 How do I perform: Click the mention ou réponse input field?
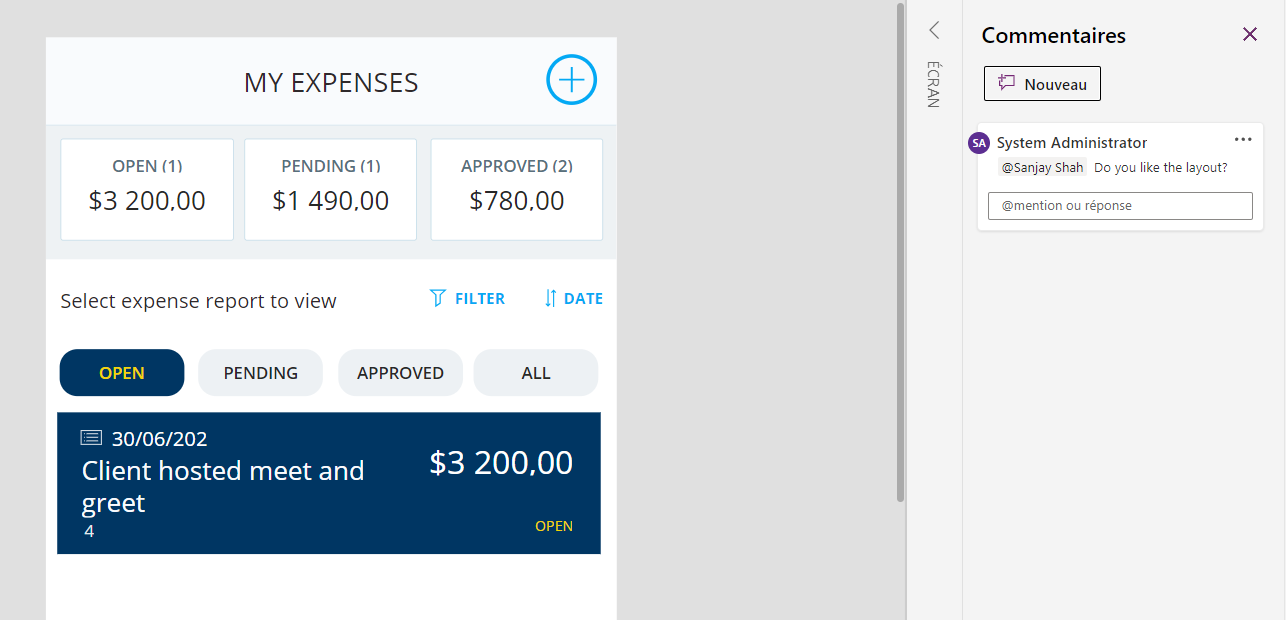click(1119, 205)
